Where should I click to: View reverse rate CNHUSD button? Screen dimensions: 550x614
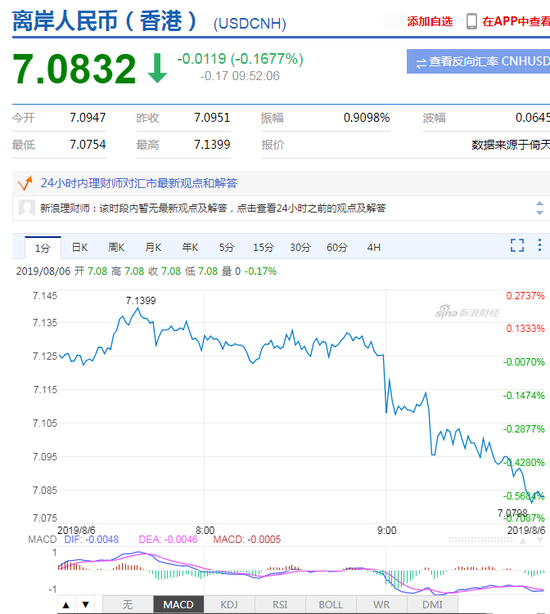point(478,61)
